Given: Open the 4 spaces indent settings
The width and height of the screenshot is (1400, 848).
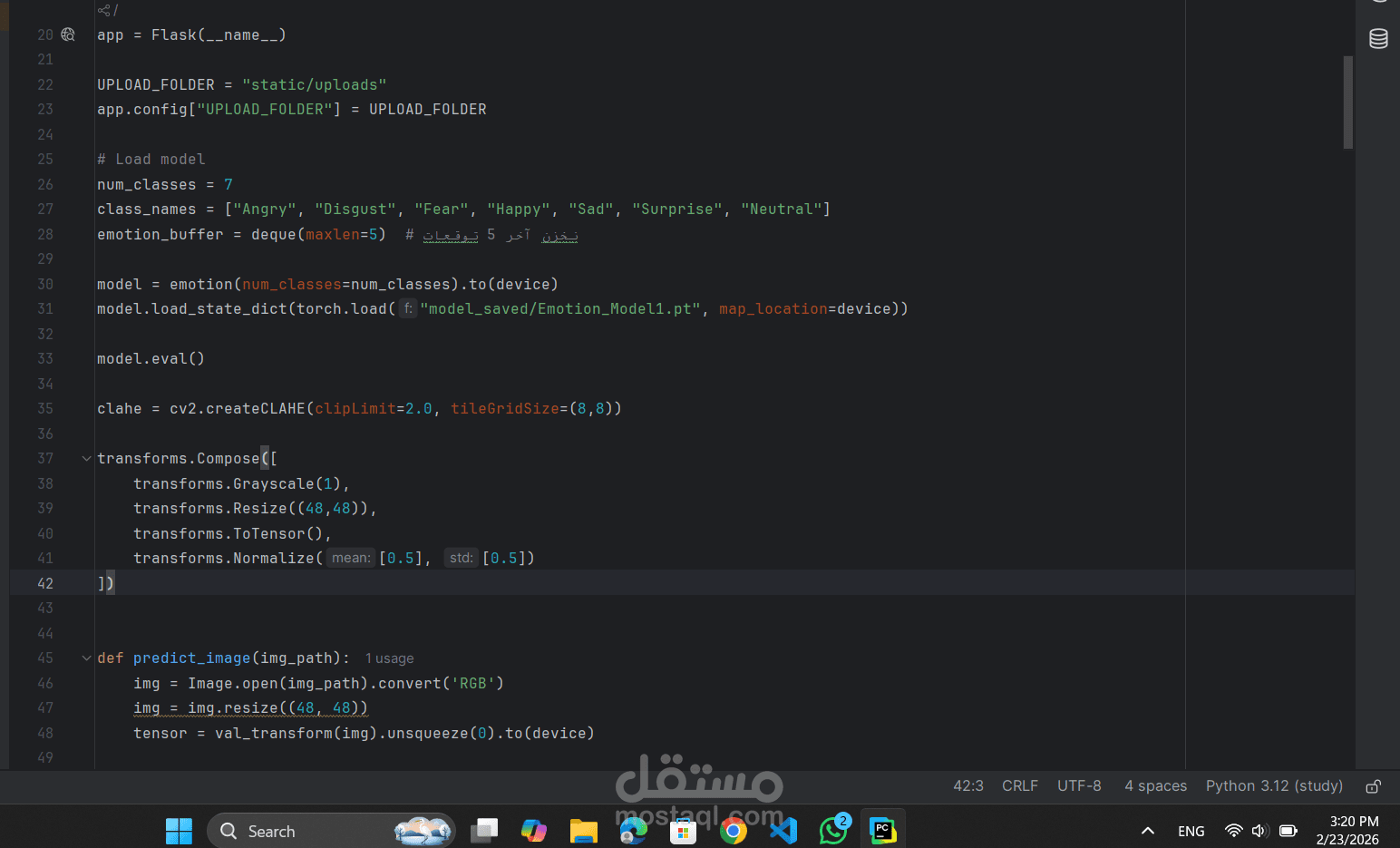Looking at the screenshot, I should tap(1155, 786).
